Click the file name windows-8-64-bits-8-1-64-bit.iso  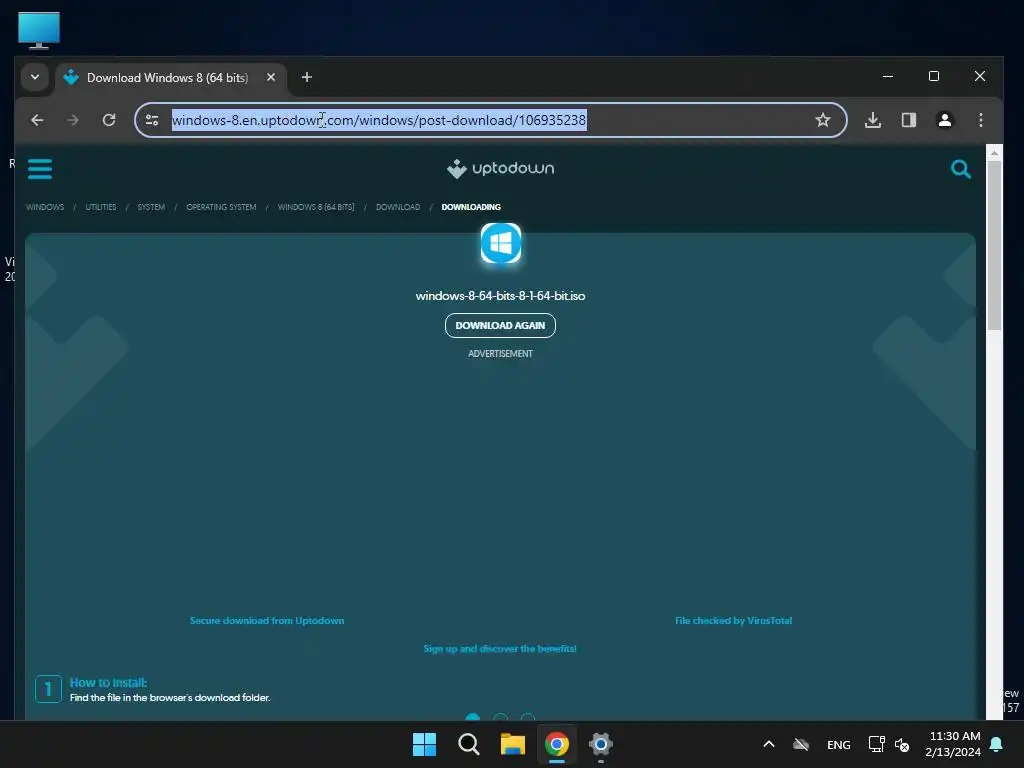click(x=500, y=296)
